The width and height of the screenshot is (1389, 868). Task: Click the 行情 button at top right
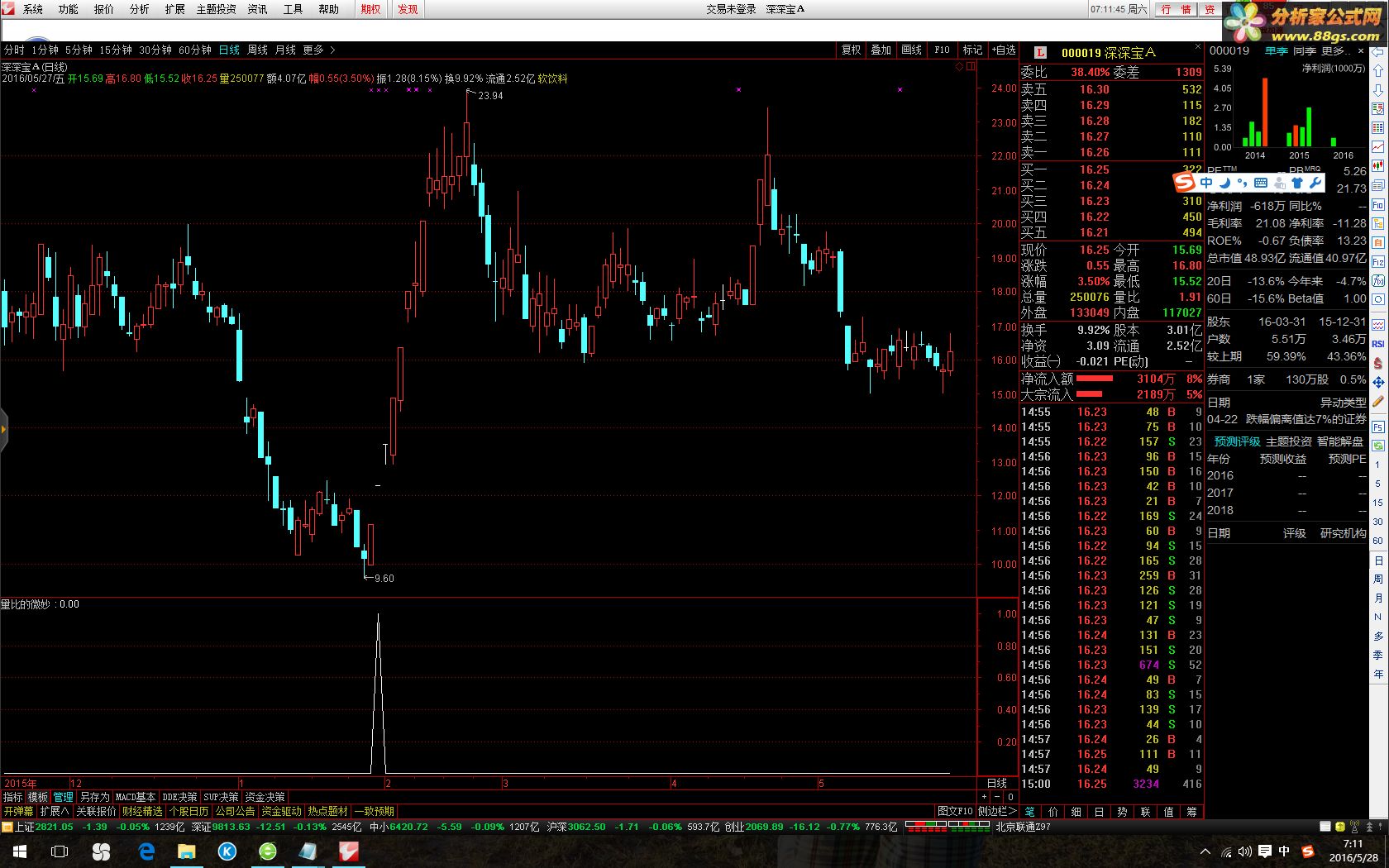(x=1177, y=9)
